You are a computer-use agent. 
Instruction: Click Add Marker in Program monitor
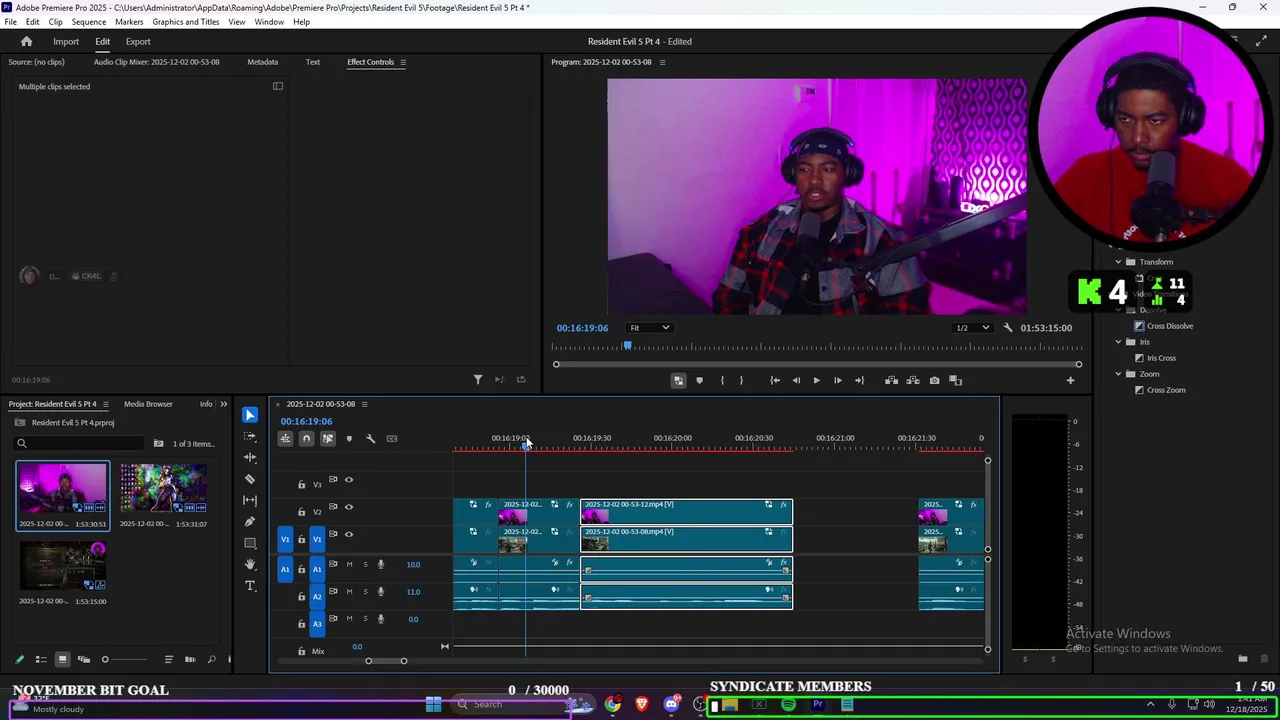click(699, 380)
